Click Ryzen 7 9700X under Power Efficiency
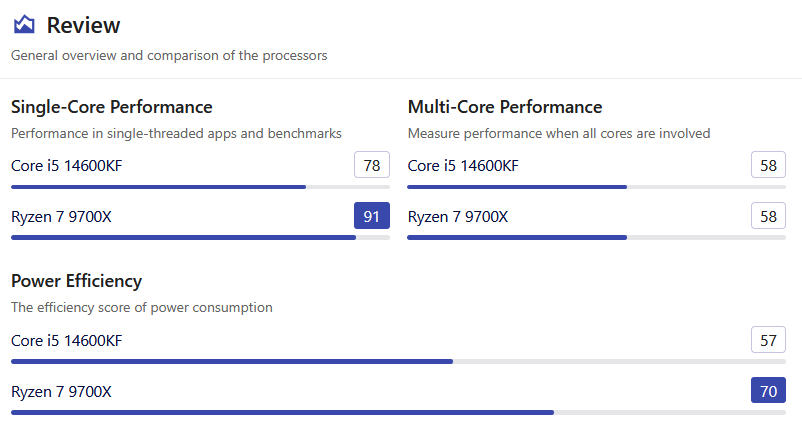 (61, 392)
